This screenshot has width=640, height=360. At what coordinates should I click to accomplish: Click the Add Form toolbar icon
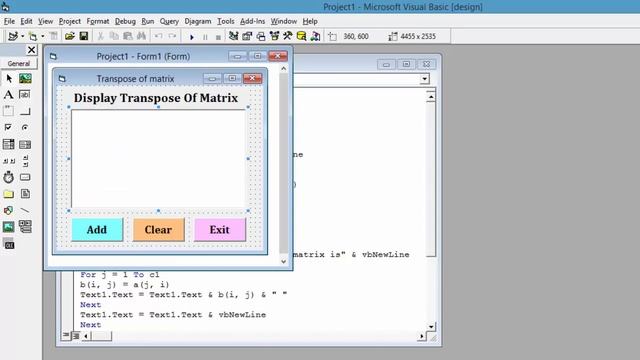point(33,36)
